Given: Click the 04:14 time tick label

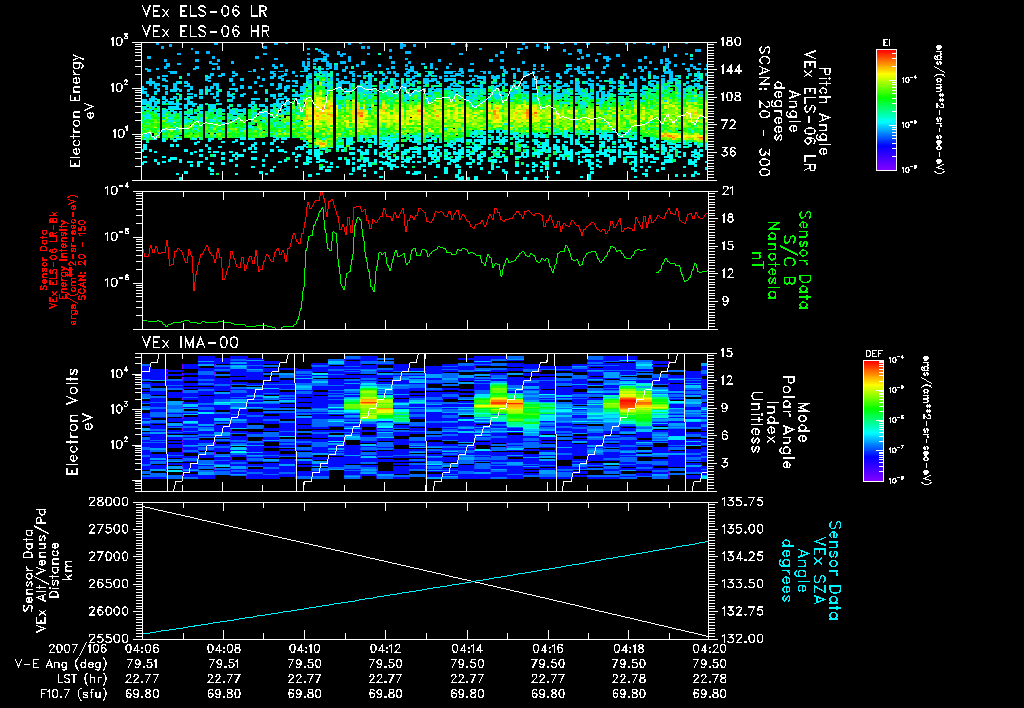Looking at the screenshot, I should (466, 649).
